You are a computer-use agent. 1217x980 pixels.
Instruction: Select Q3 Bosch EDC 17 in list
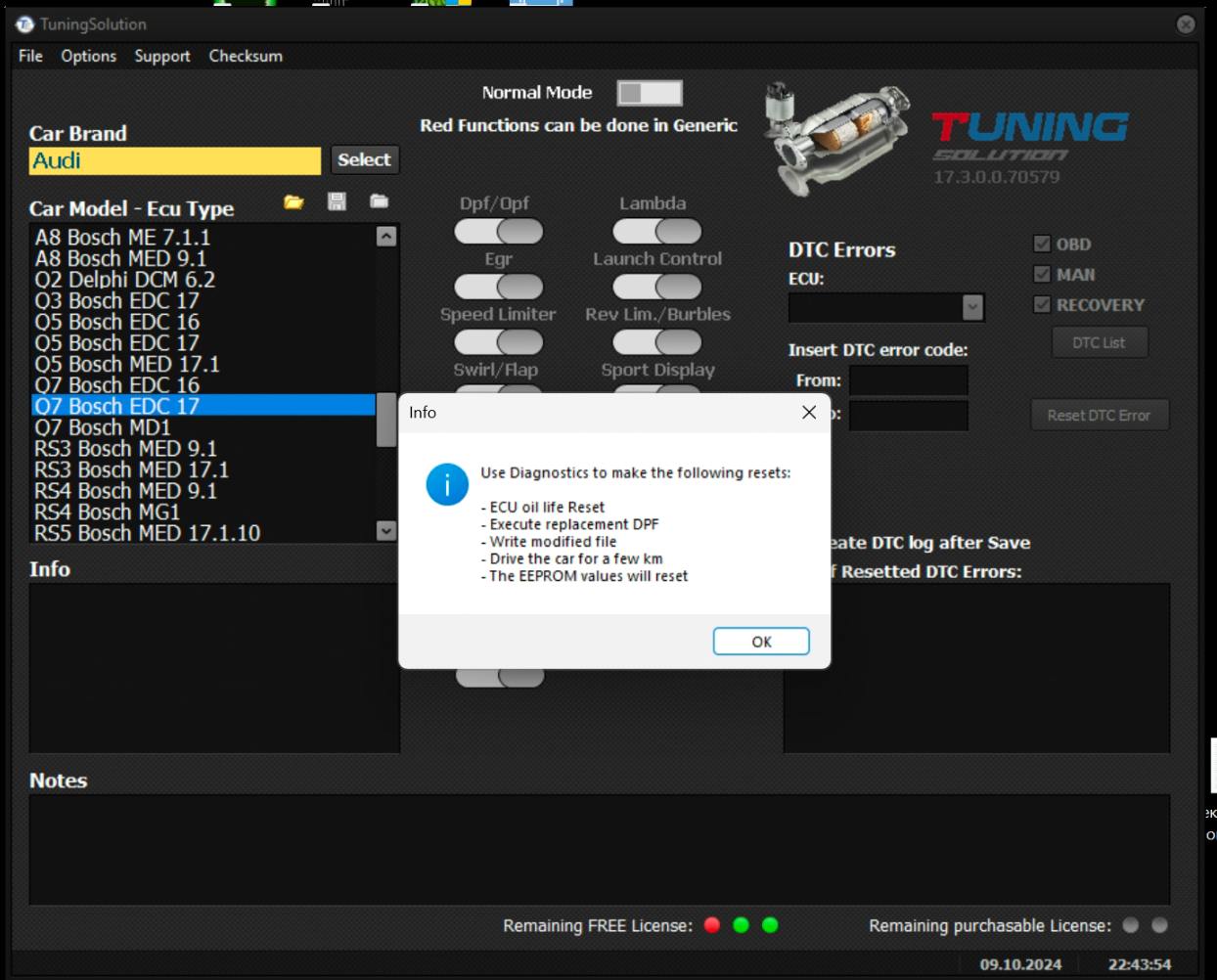tap(203, 300)
